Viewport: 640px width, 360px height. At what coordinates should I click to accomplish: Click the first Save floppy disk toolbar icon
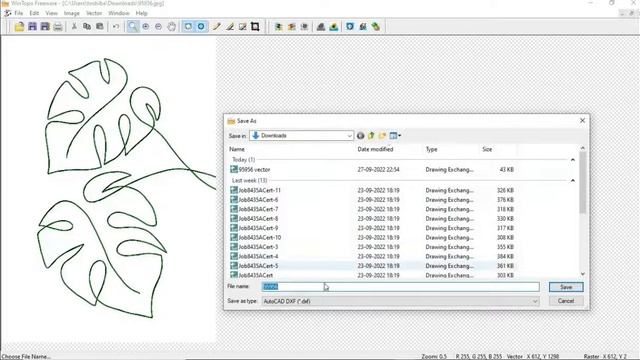point(32,27)
